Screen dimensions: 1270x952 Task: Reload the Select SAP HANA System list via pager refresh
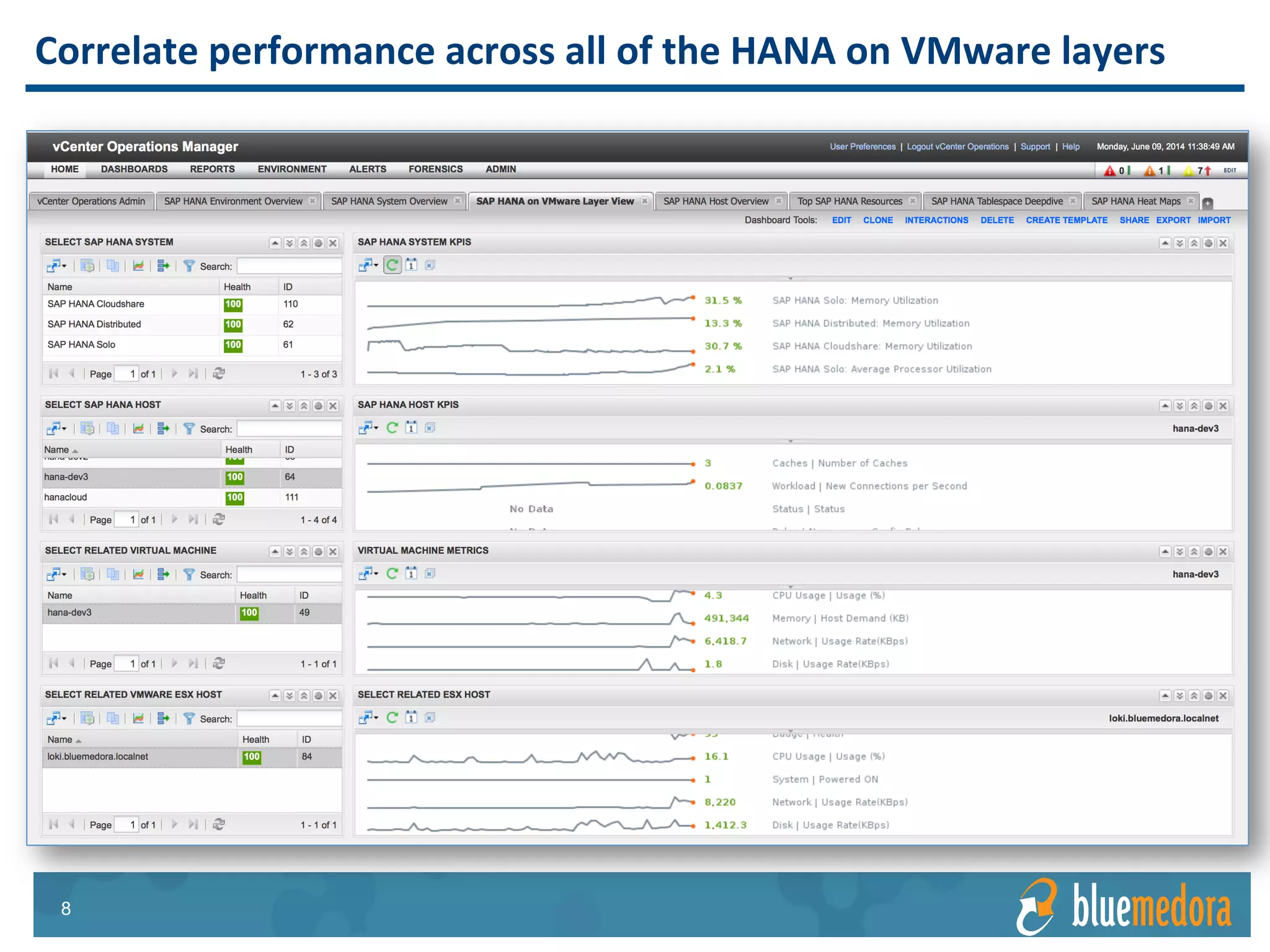(218, 374)
